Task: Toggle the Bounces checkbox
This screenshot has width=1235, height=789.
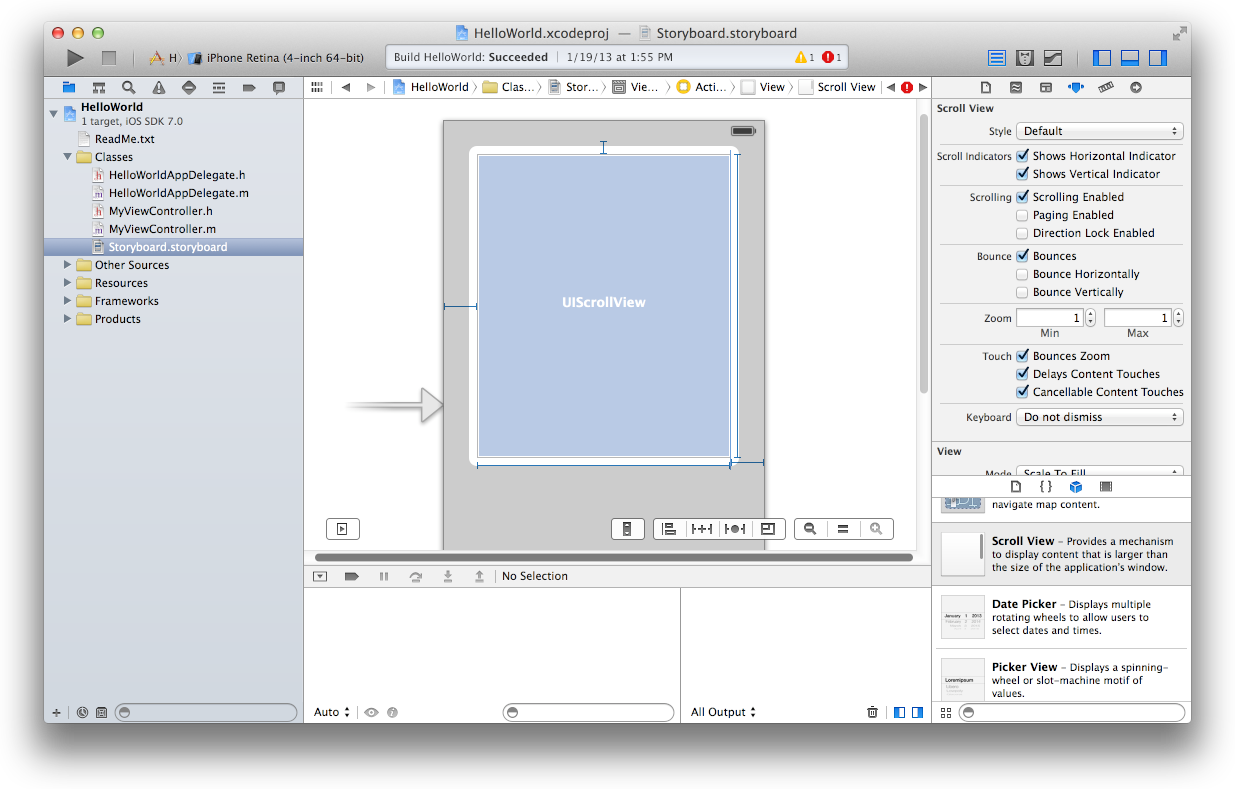Action: click(1022, 256)
